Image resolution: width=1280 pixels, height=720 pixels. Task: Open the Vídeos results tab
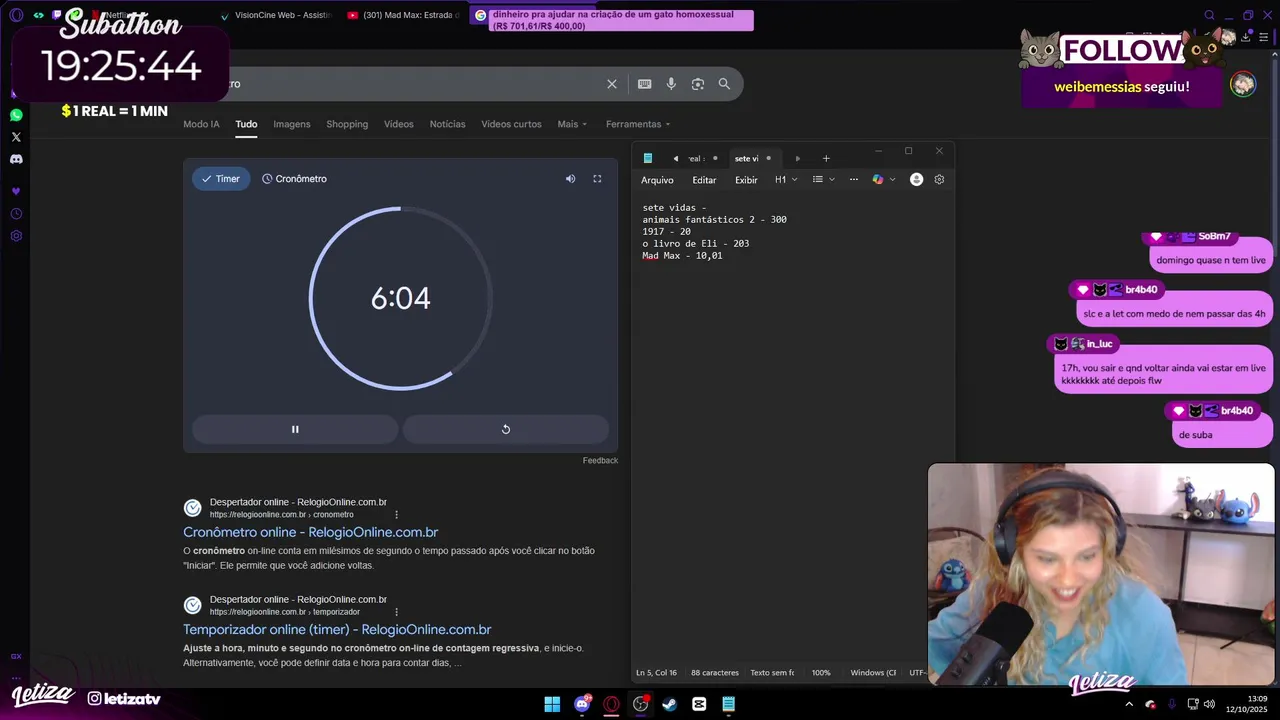399,124
